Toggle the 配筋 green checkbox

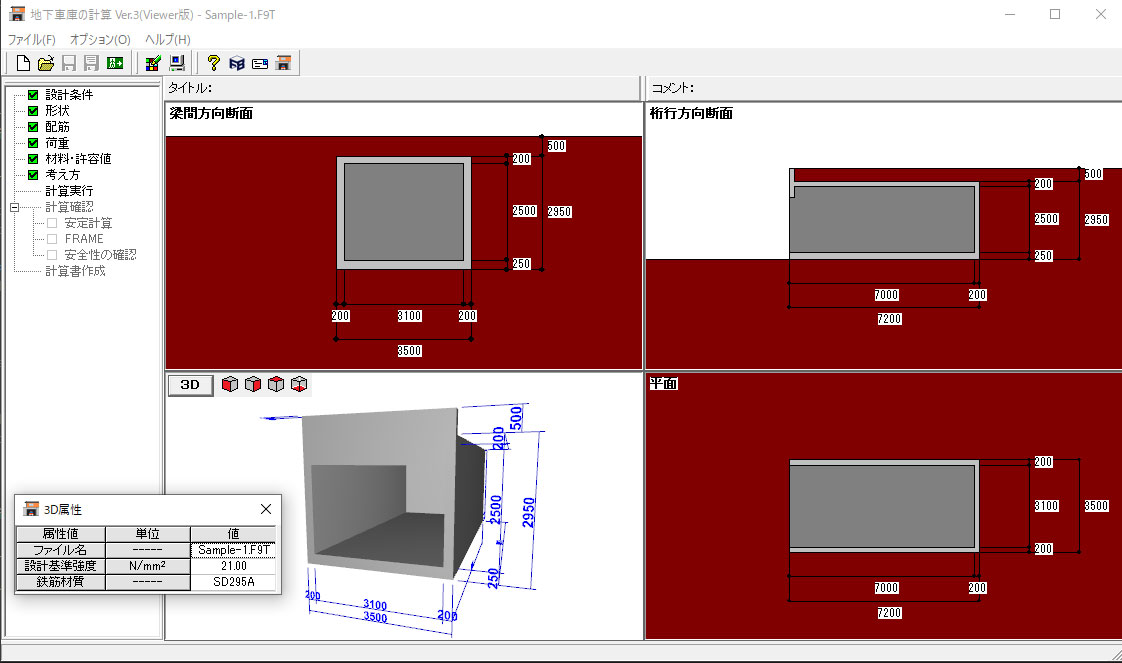33,127
